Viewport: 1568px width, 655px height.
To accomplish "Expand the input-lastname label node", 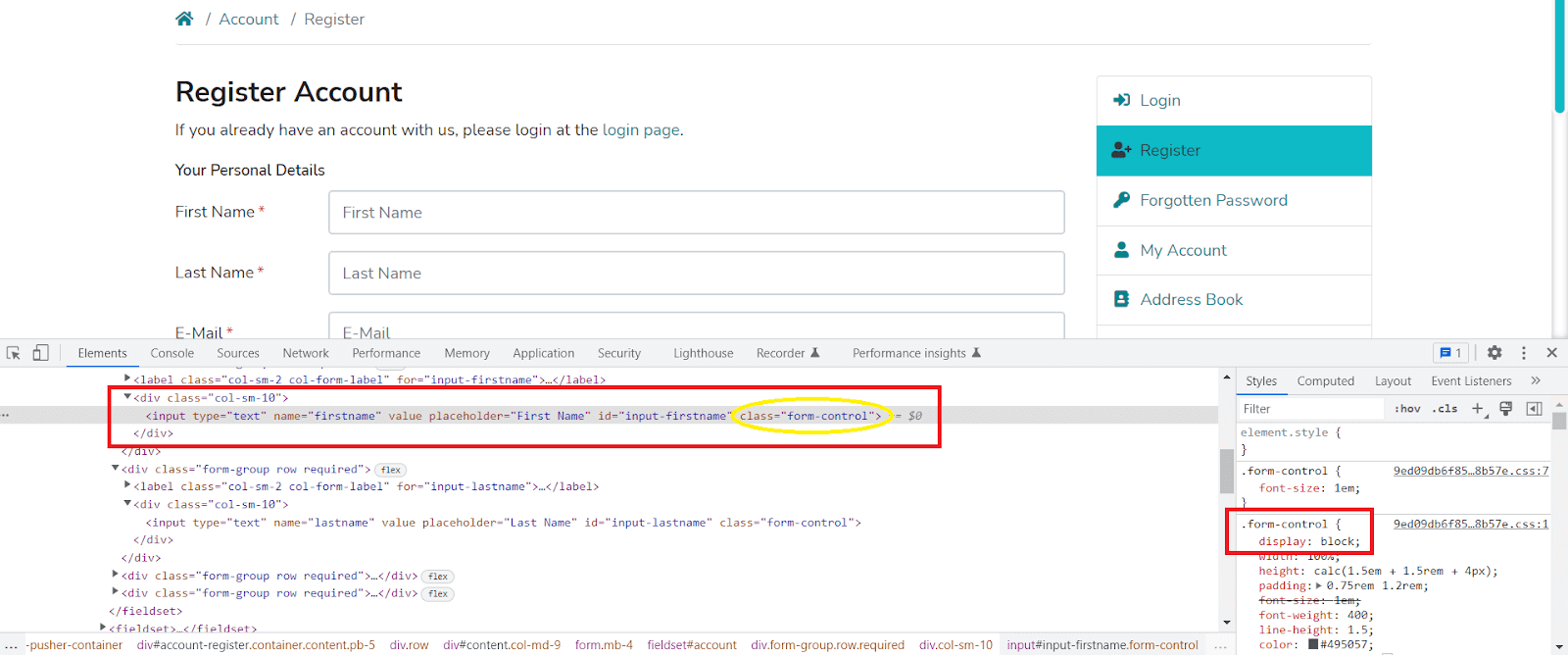I will 127,485.
